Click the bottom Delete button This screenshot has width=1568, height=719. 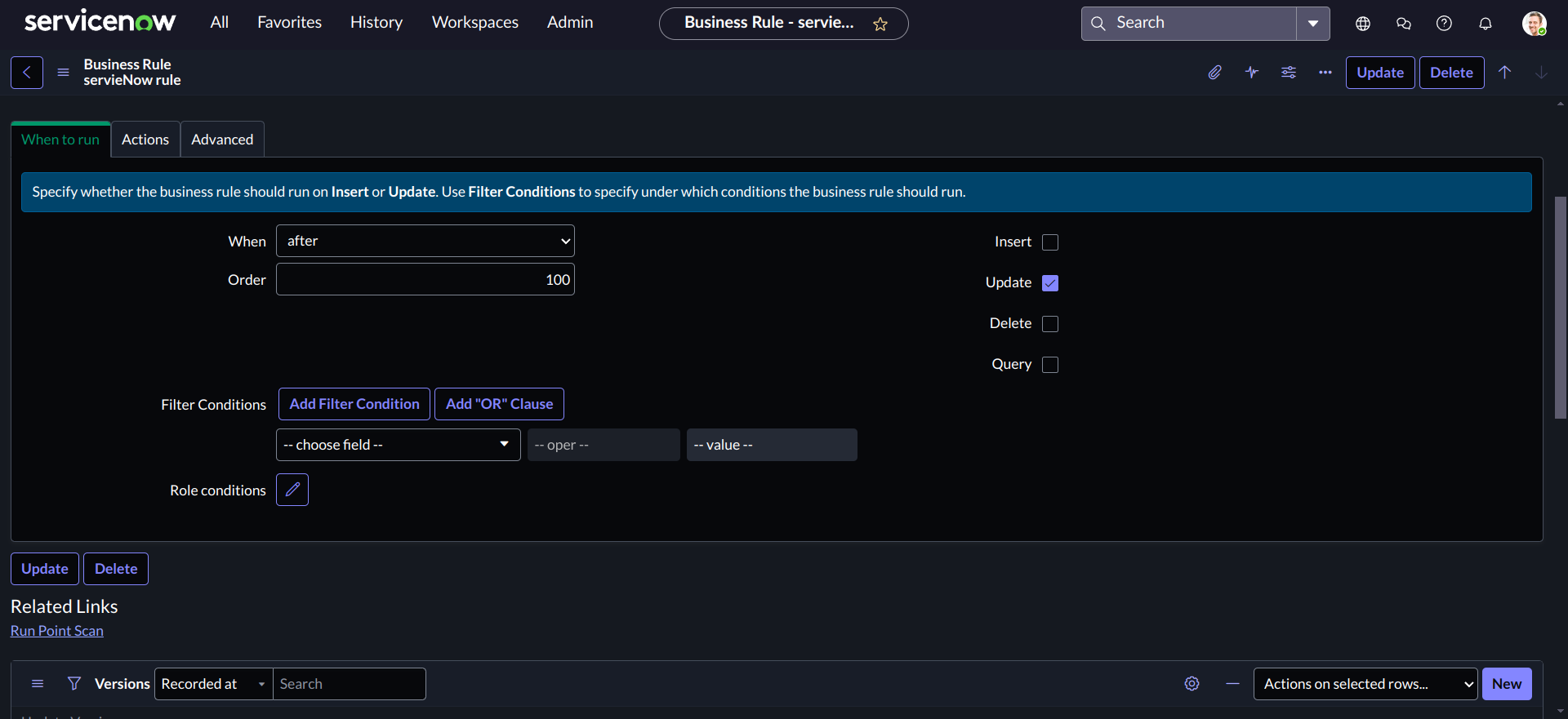pyautogui.click(x=116, y=569)
